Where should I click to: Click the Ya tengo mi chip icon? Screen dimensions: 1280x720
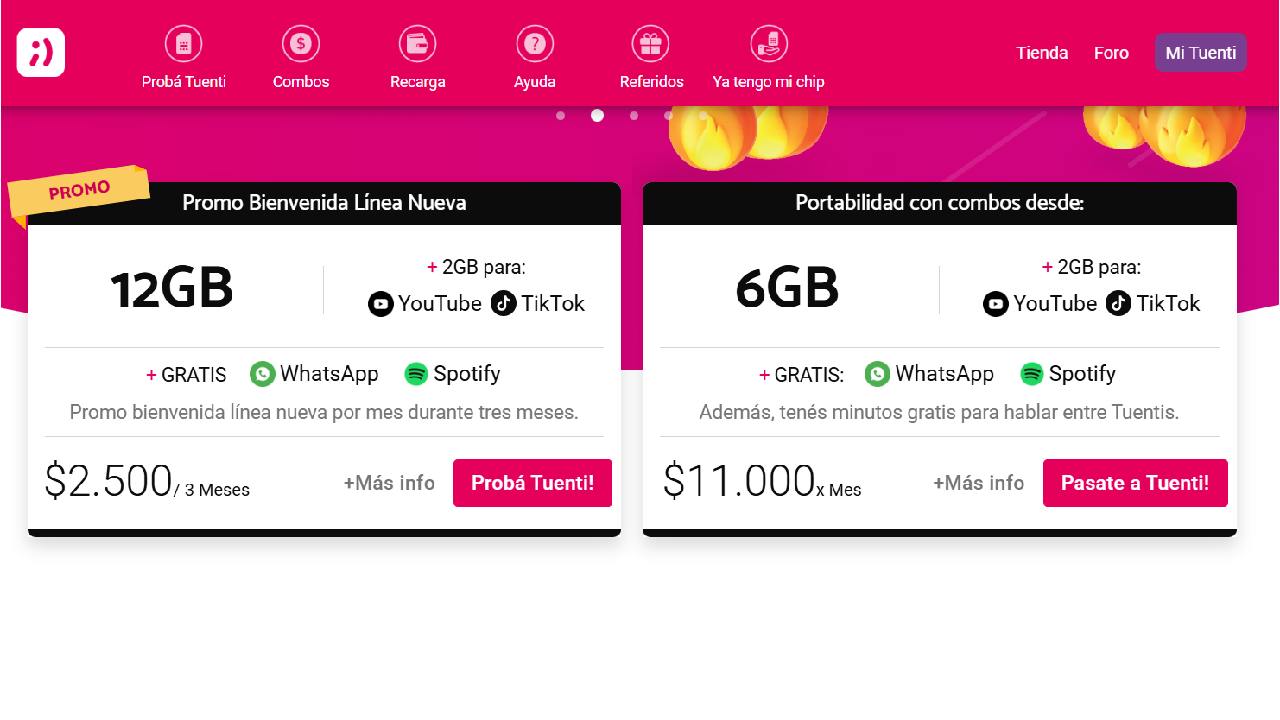point(768,44)
